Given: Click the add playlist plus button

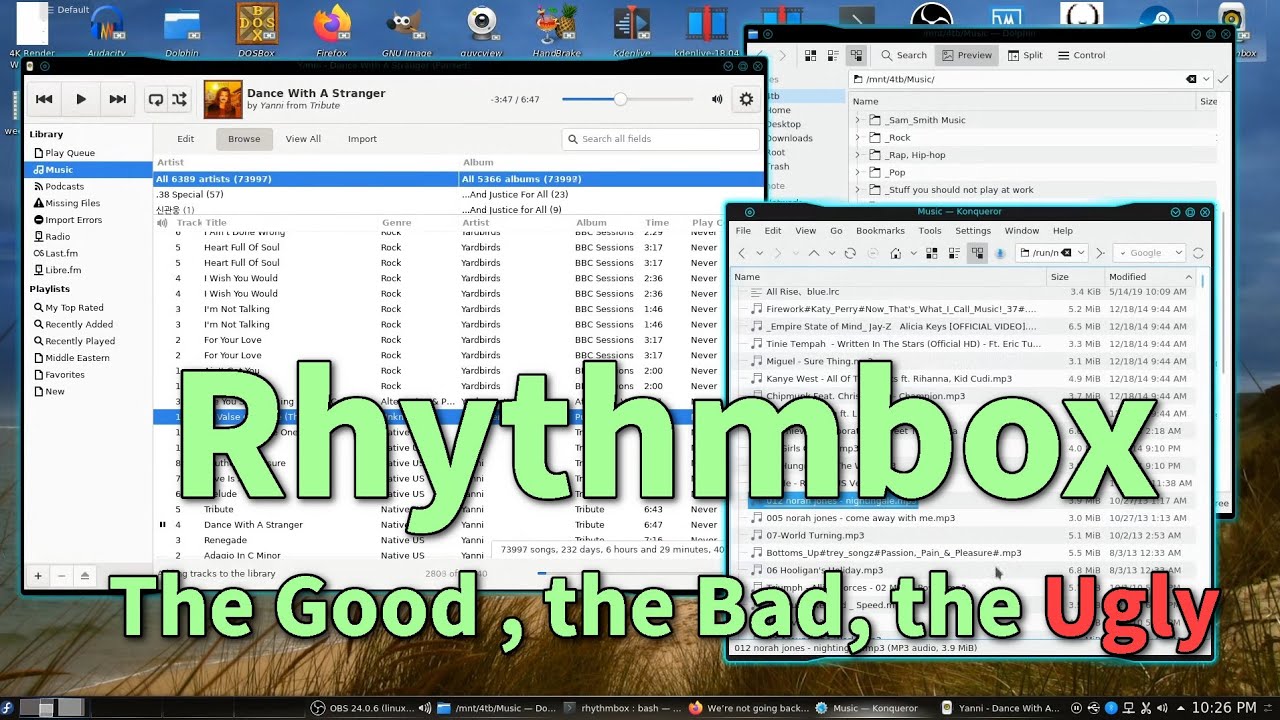Looking at the screenshot, I should tap(38, 576).
